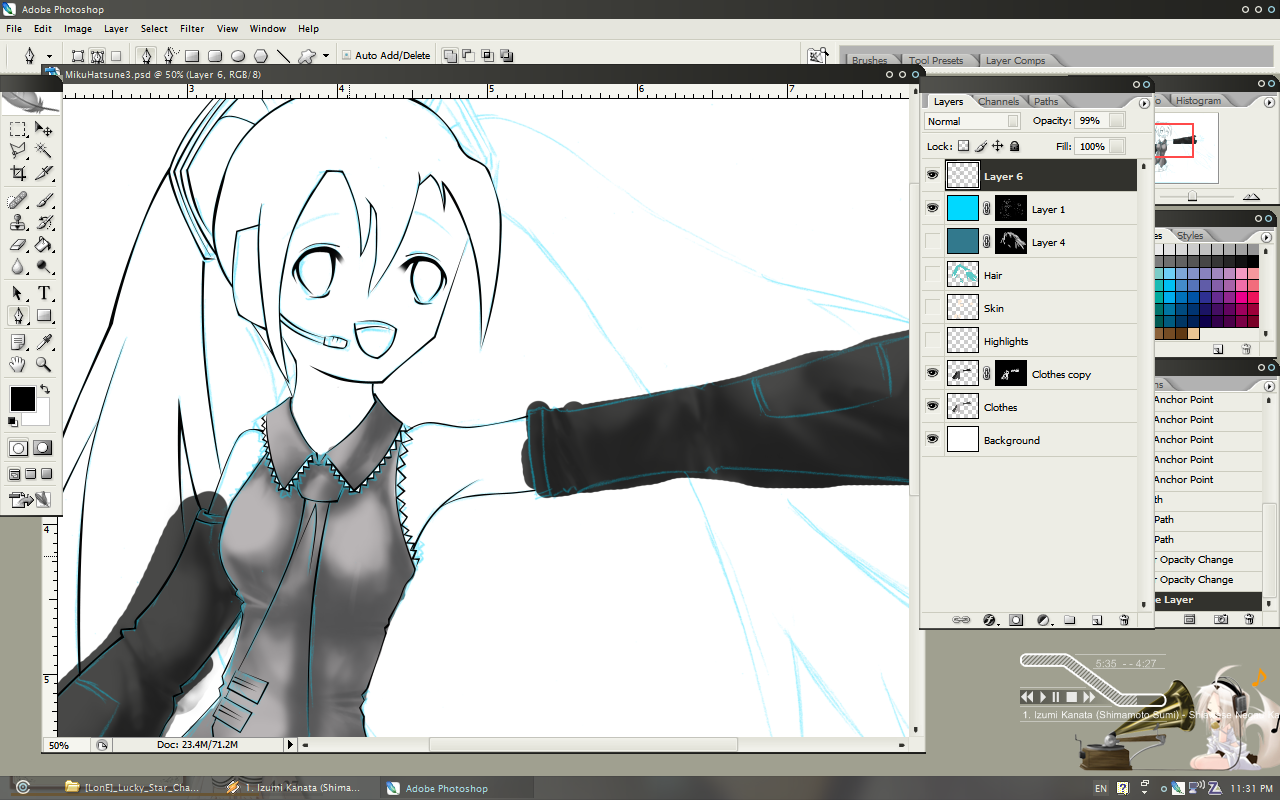Open the Opacity slider arrow
The height and width of the screenshot is (800, 1280).
(1116, 121)
